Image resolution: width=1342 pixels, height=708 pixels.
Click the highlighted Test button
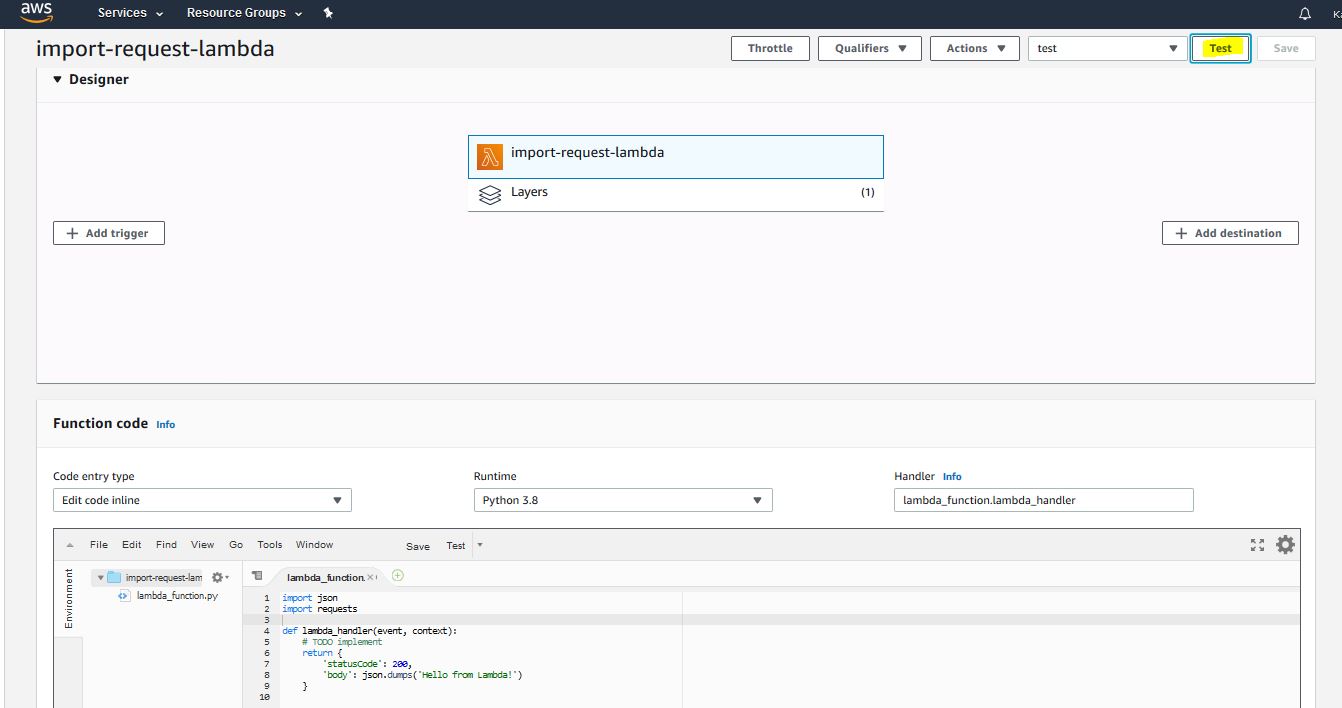[x=1220, y=48]
